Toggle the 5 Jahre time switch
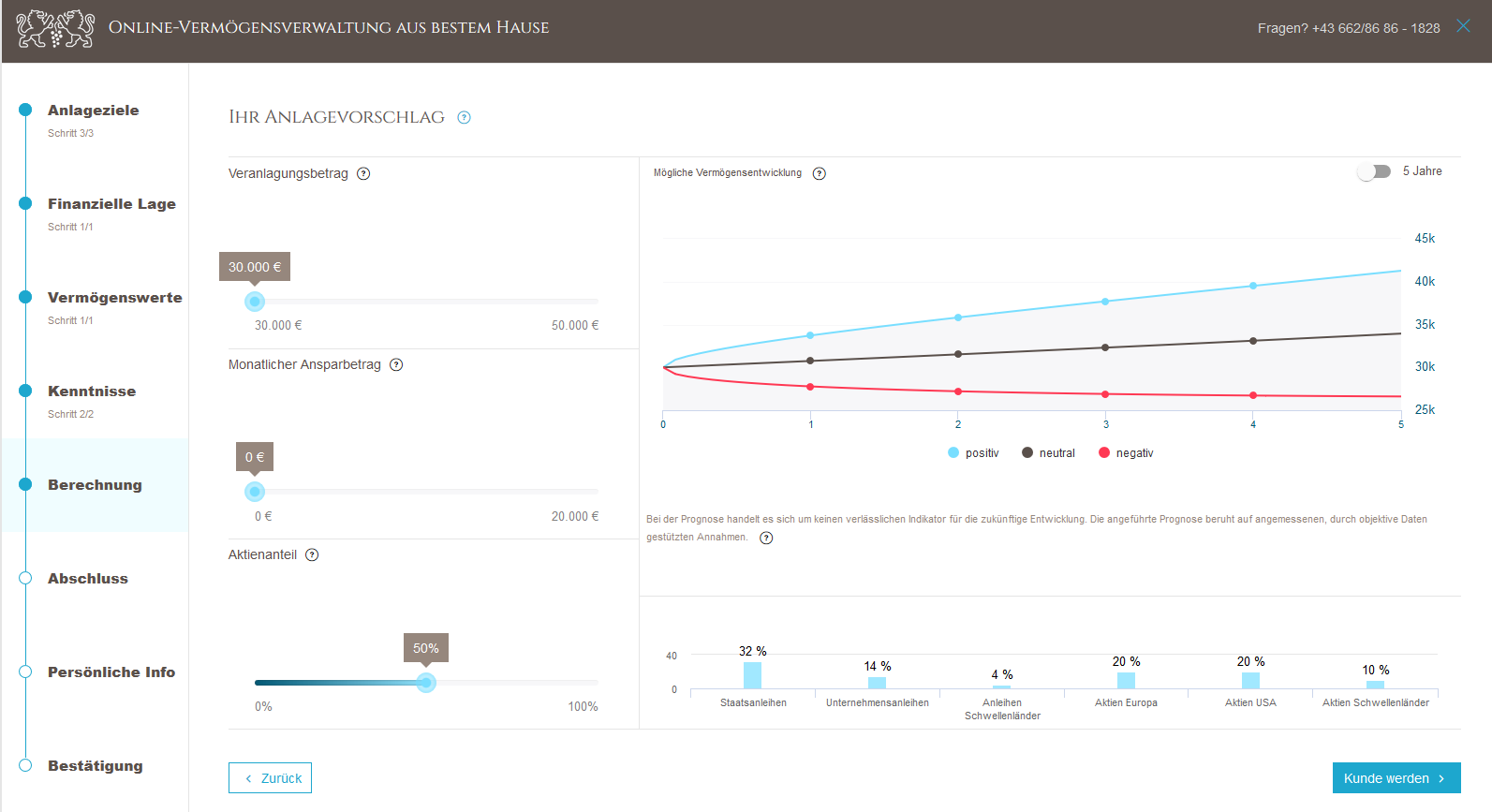The width and height of the screenshot is (1492, 812). point(1374,171)
